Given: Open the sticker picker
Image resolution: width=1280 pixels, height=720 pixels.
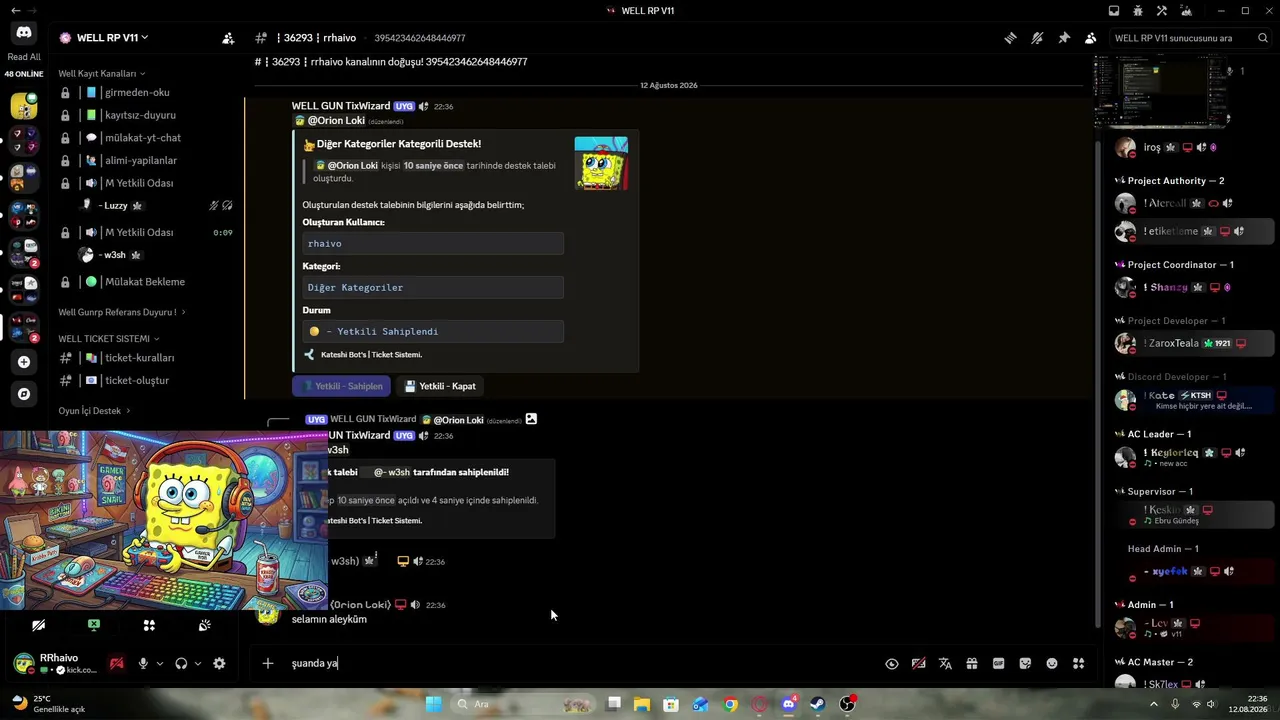Looking at the screenshot, I should (1025, 663).
